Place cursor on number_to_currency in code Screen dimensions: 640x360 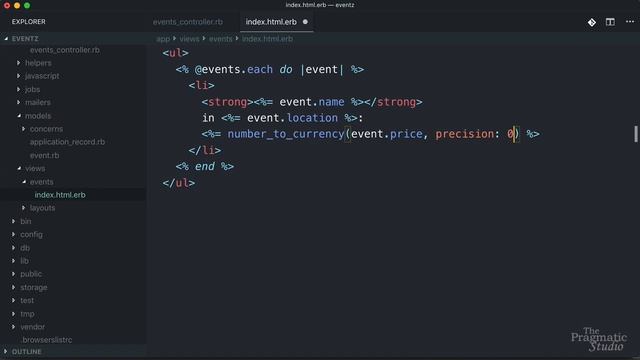pyautogui.click(x=286, y=134)
